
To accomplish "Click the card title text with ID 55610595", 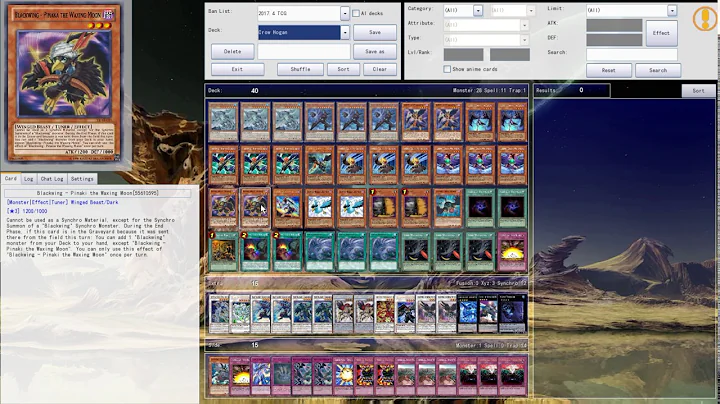I will [97, 193].
